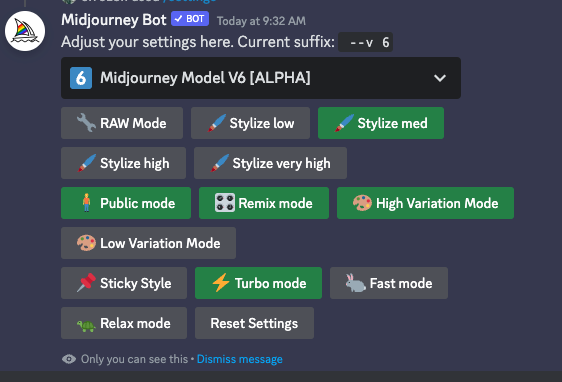Click the Midjourney Bot username
Viewport: 562px width, 382px height.
pos(114,20)
